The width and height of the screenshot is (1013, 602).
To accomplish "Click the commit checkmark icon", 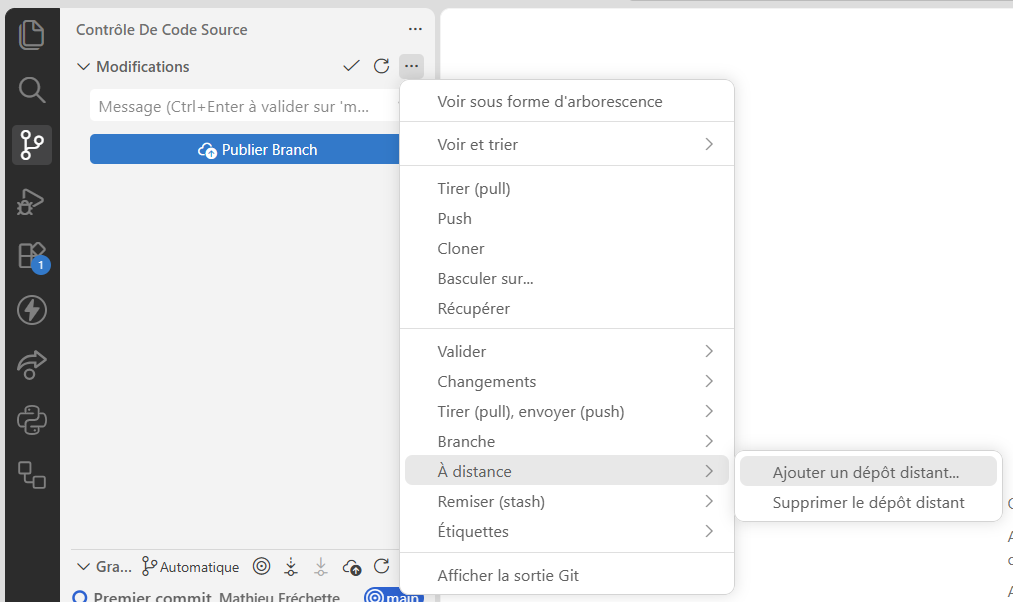I will point(351,66).
